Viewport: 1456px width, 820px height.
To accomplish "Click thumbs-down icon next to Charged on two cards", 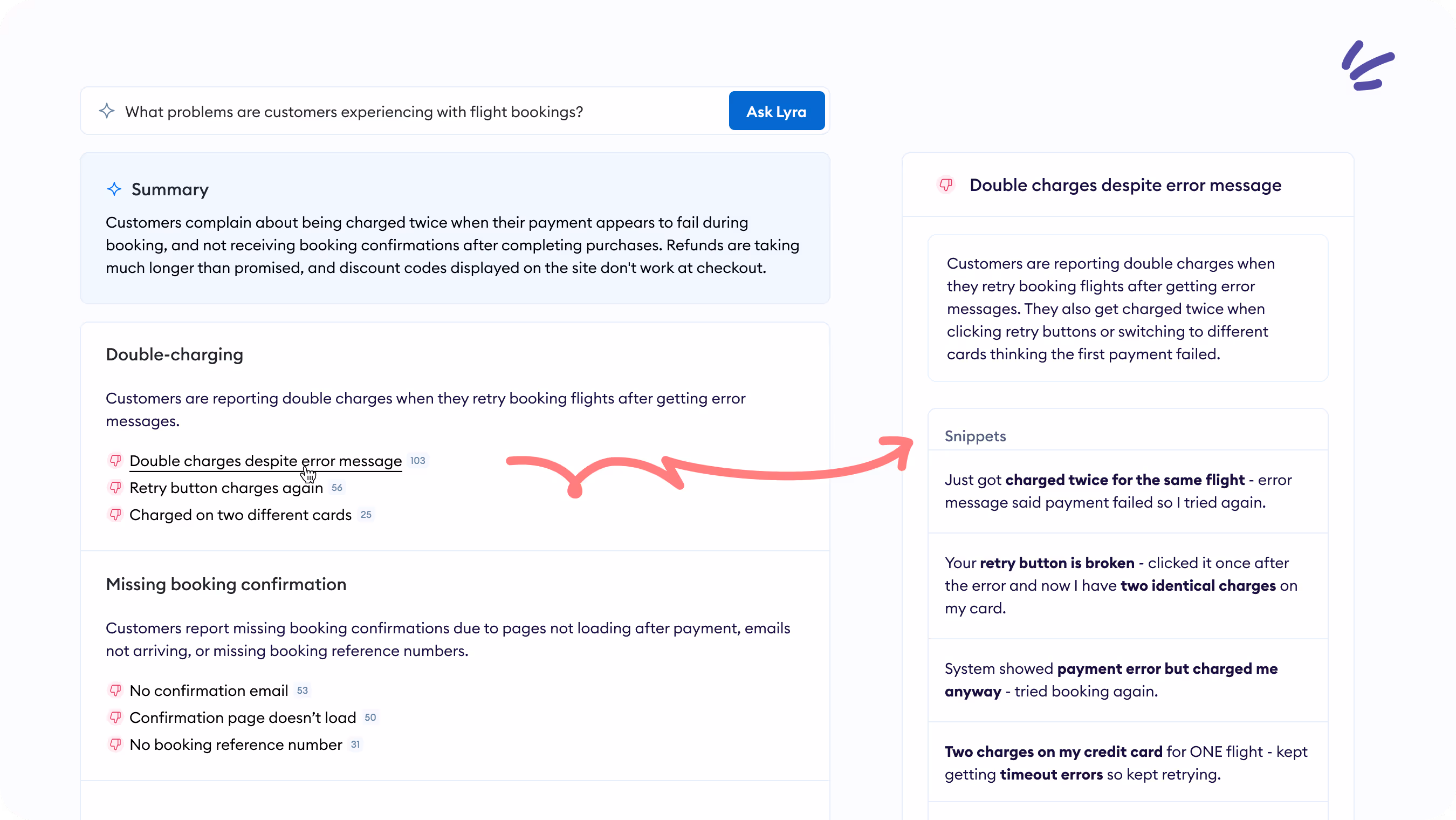I will (x=115, y=515).
